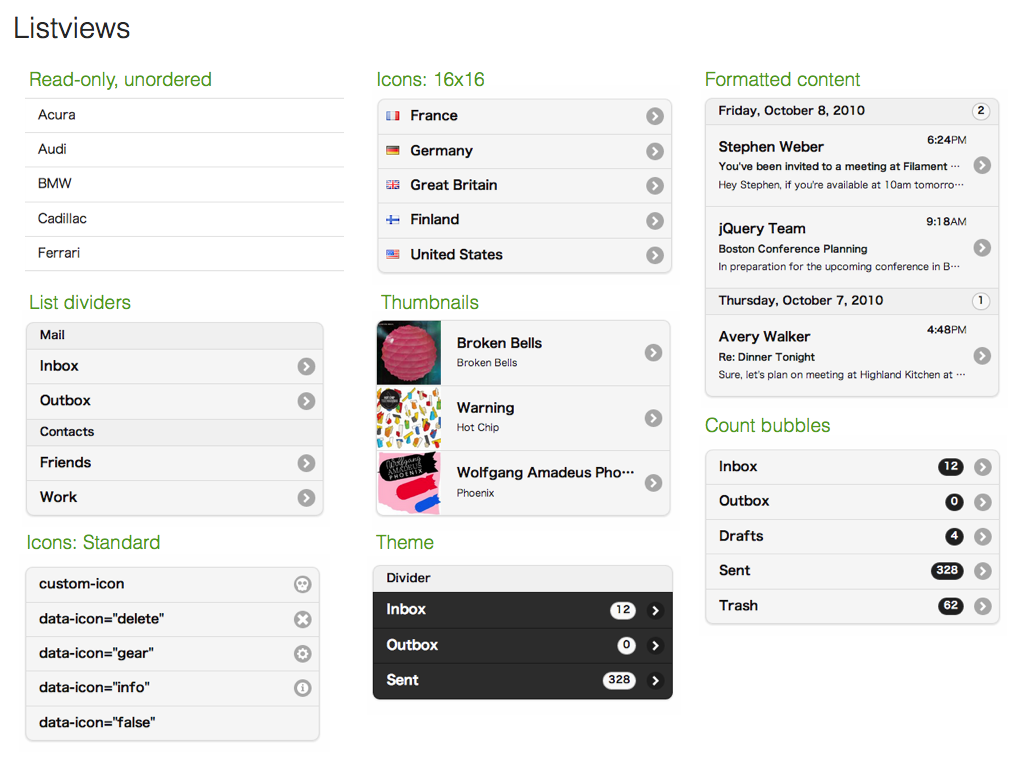The height and width of the screenshot is (768, 1024).
Task: Open the jQuery Team conference planning message
Action: click(x=838, y=247)
